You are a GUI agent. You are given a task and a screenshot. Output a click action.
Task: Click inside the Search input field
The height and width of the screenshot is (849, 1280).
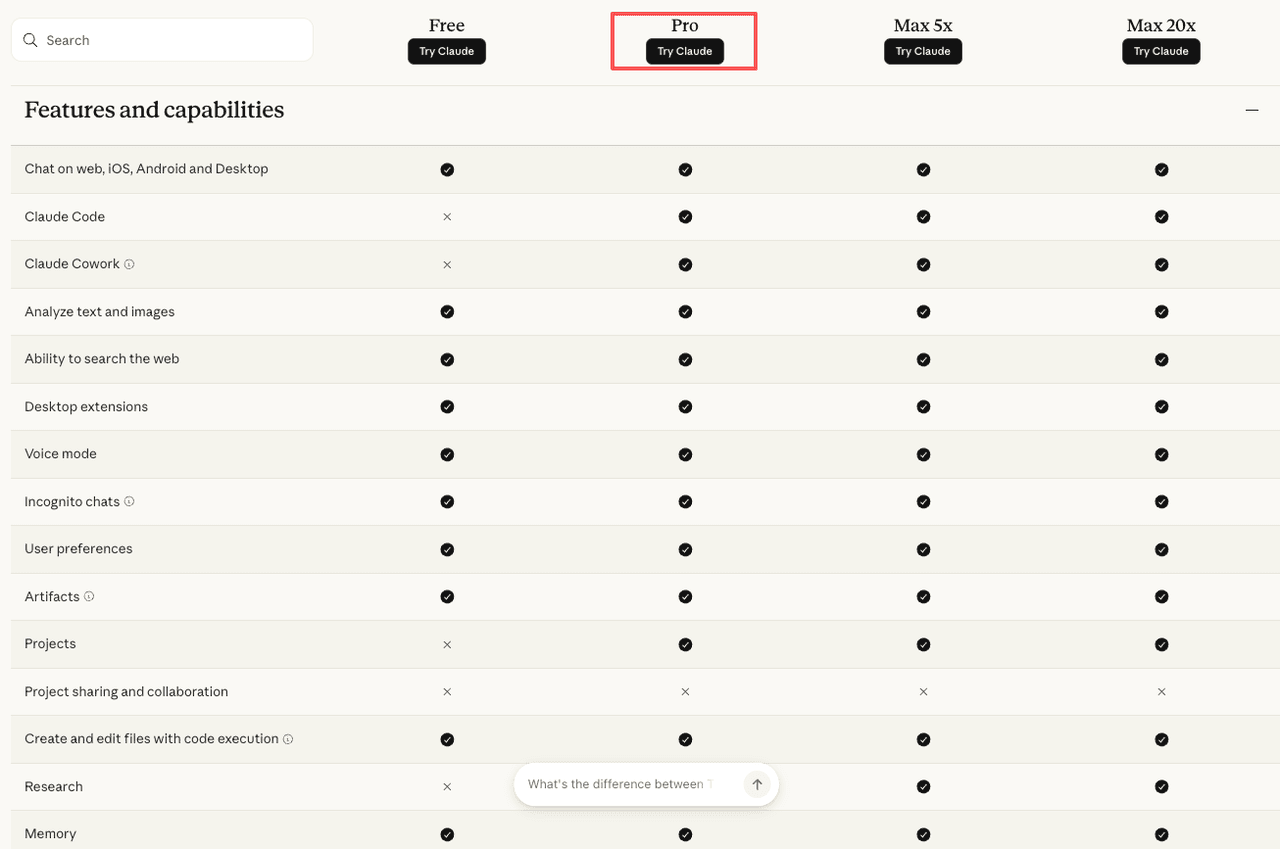[x=160, y=40]
